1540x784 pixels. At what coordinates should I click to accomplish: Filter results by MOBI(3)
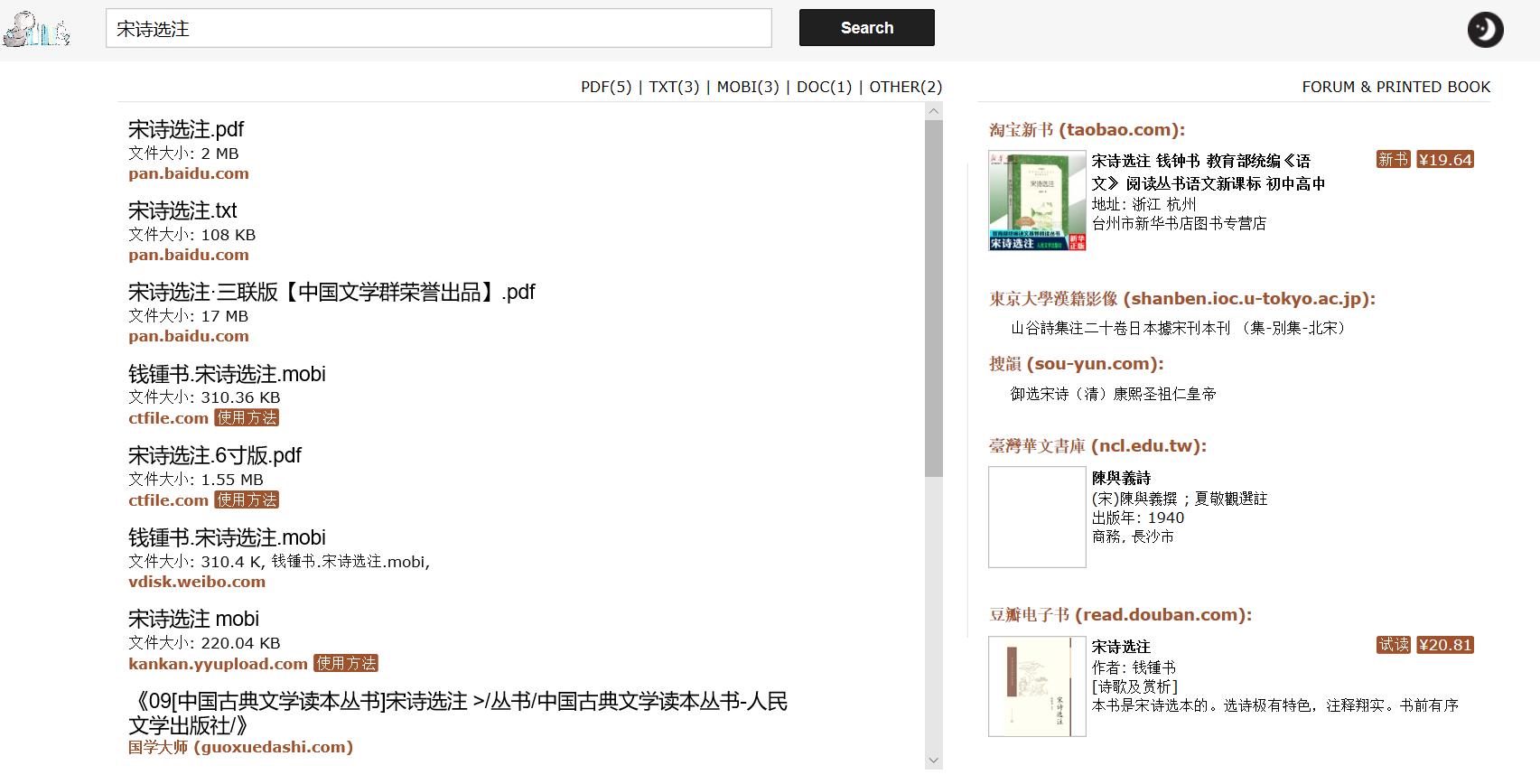(748, 87)
